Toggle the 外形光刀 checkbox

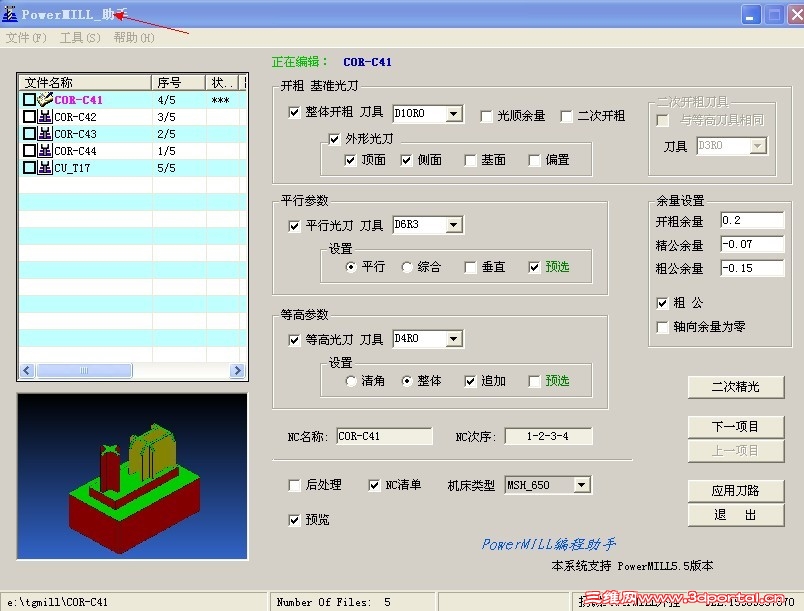[334, 139]
